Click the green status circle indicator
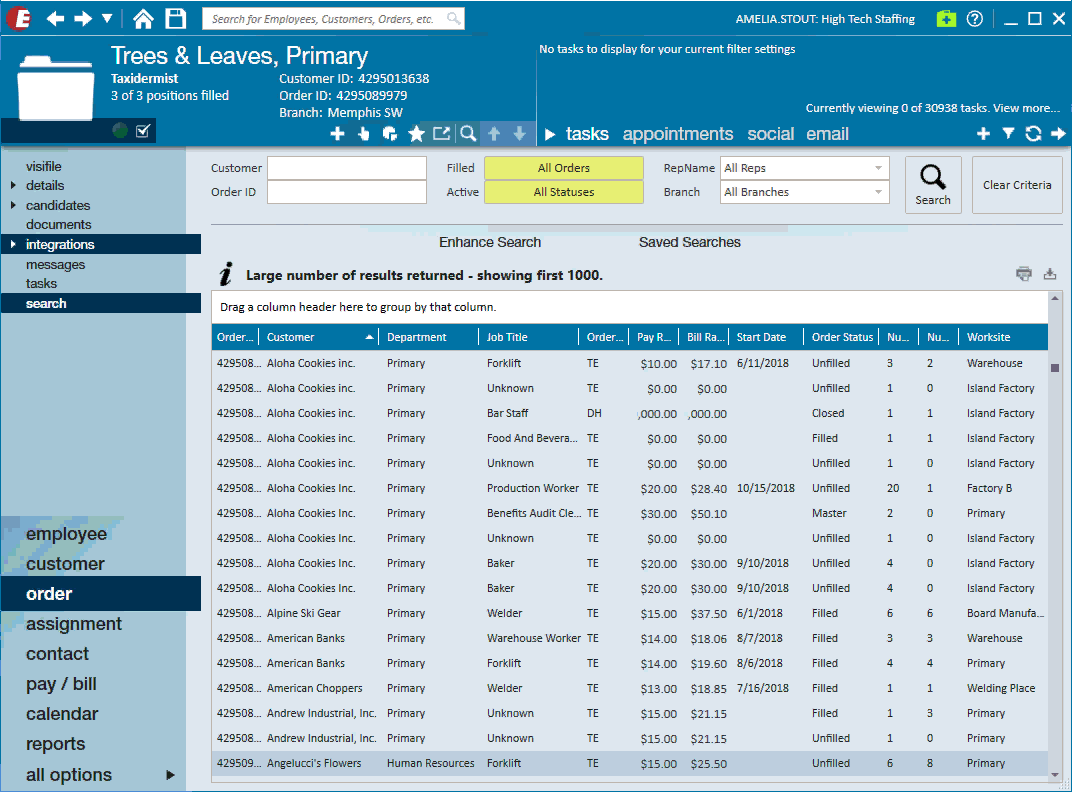This screenshot has width=1072, height=792. pos(120,131)
